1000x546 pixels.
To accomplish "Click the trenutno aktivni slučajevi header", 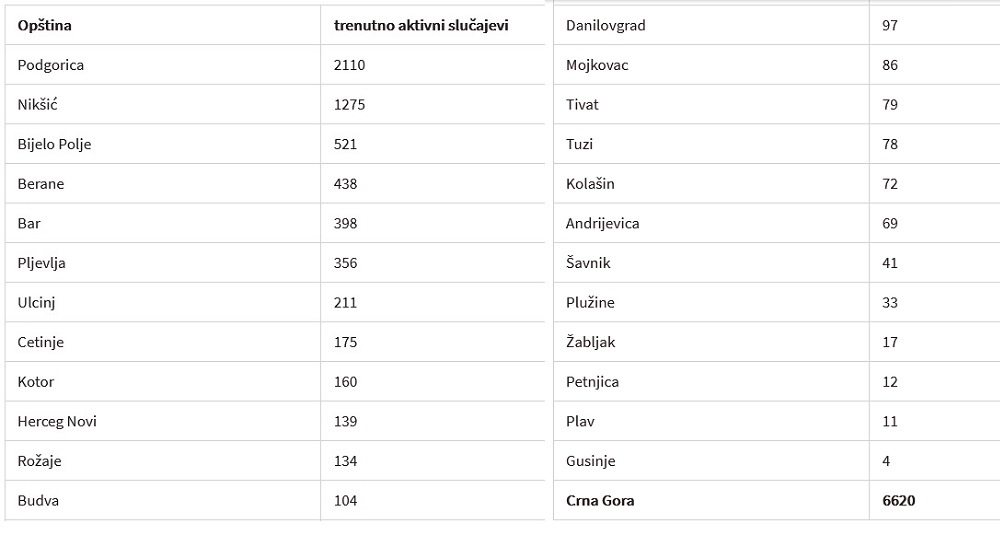I will point(421,26).
